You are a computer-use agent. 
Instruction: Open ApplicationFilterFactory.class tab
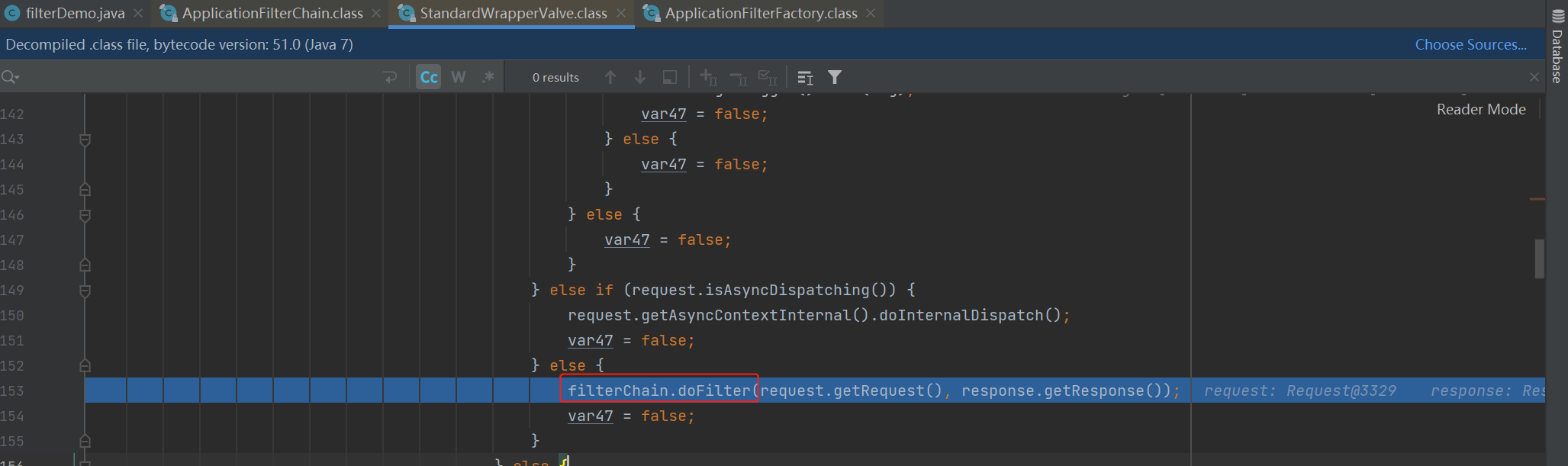pyautogui.click(x=761, y=13)
